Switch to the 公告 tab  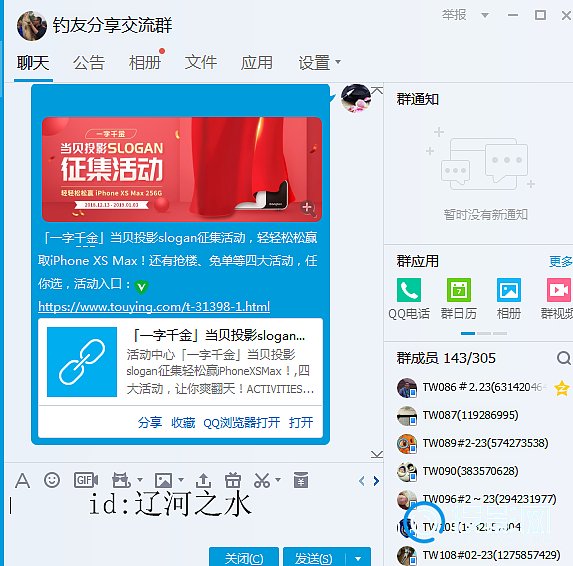(x=89, y=63)
